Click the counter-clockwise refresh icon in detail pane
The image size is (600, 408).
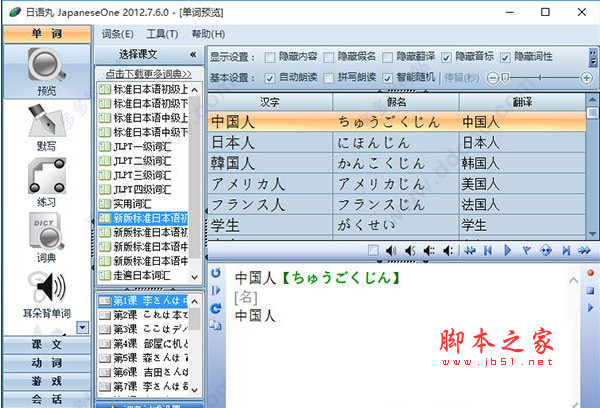(x=216, y=273)
